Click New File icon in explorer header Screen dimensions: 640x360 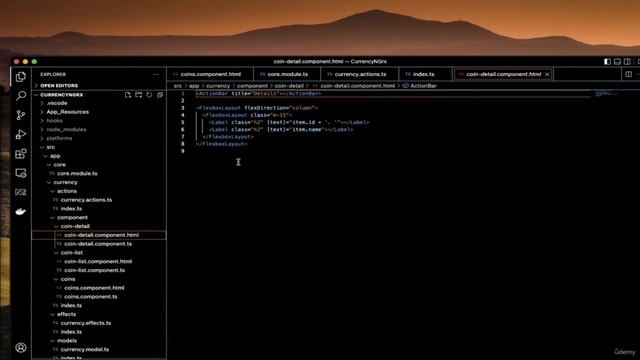coord(128,95)
